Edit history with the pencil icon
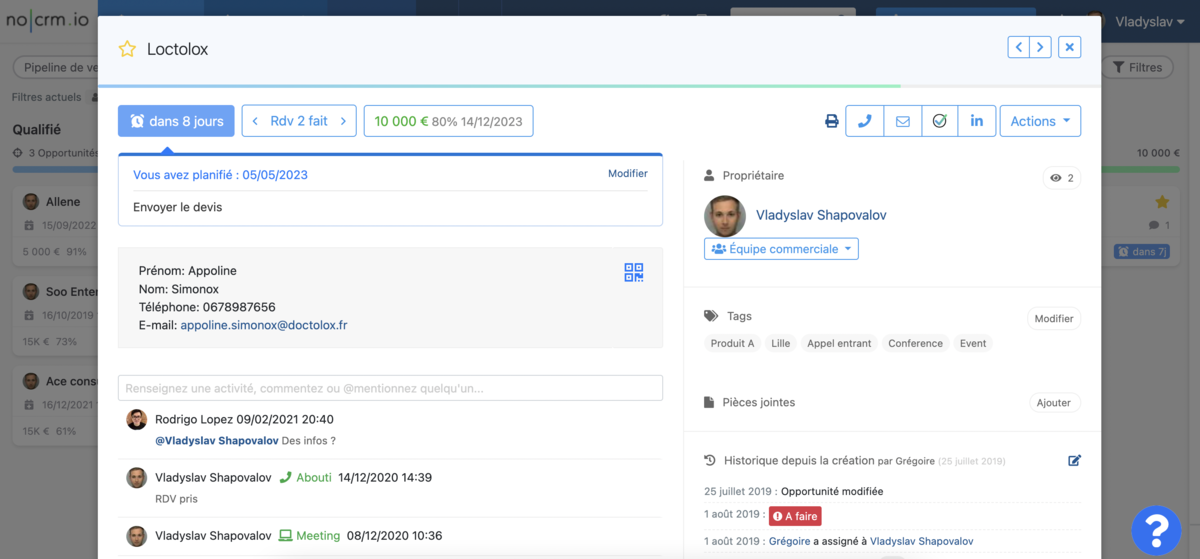The image size is (1200, 559). (x=1074, y=461)
